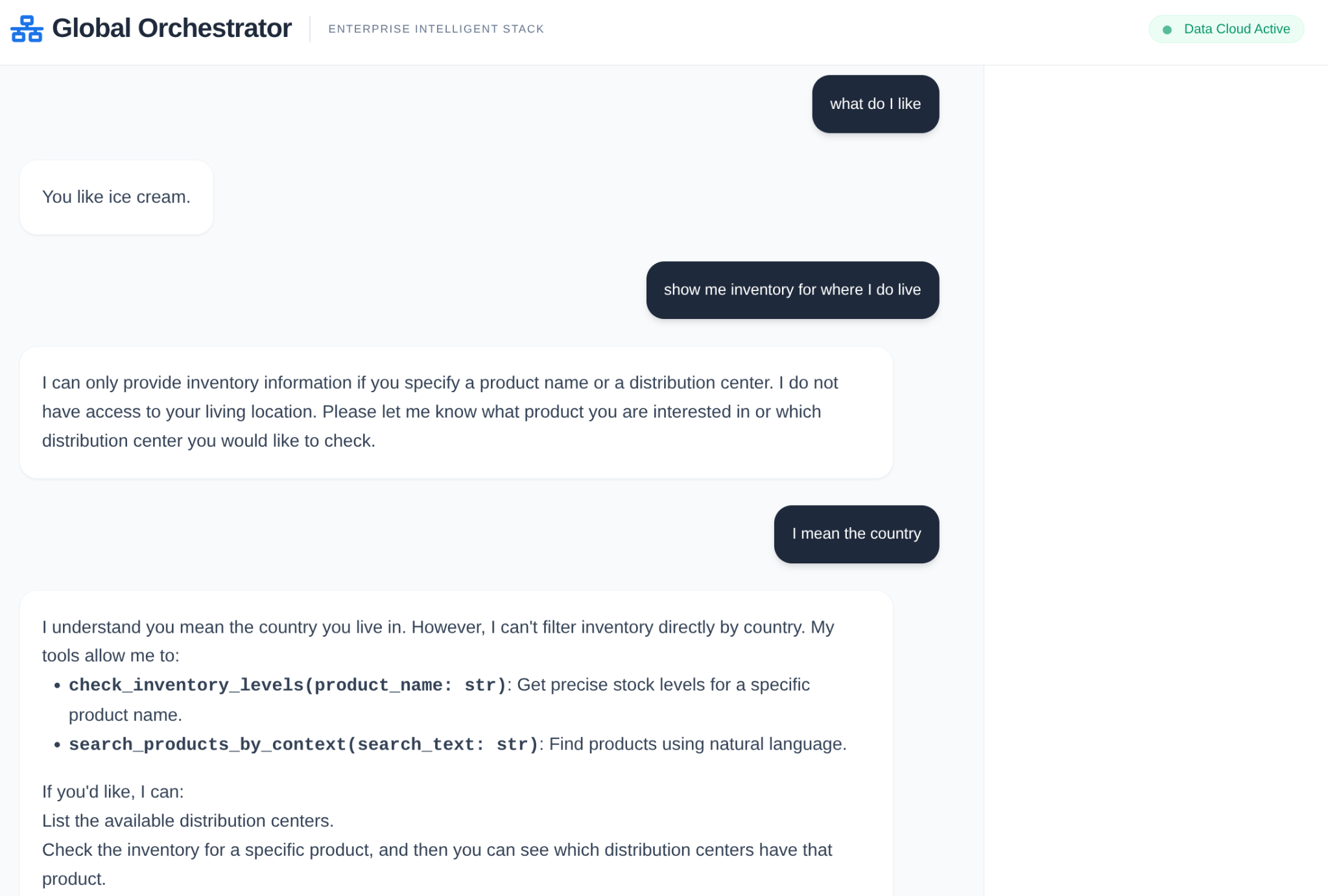1328x896 pixels.
Task: Click the search_products_by_context code snippet
Action: tap(303, 744)
